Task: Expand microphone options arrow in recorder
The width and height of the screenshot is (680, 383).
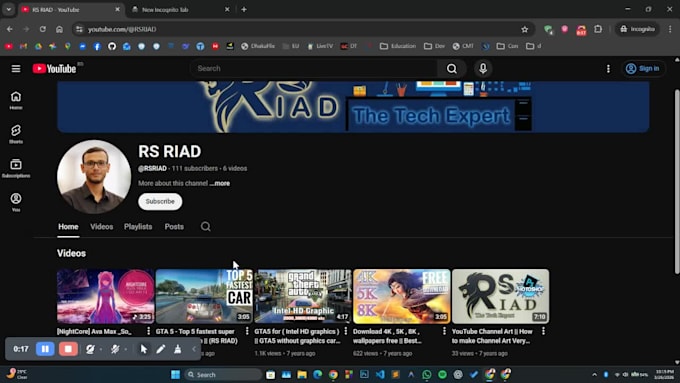Action: click(126, 349)
